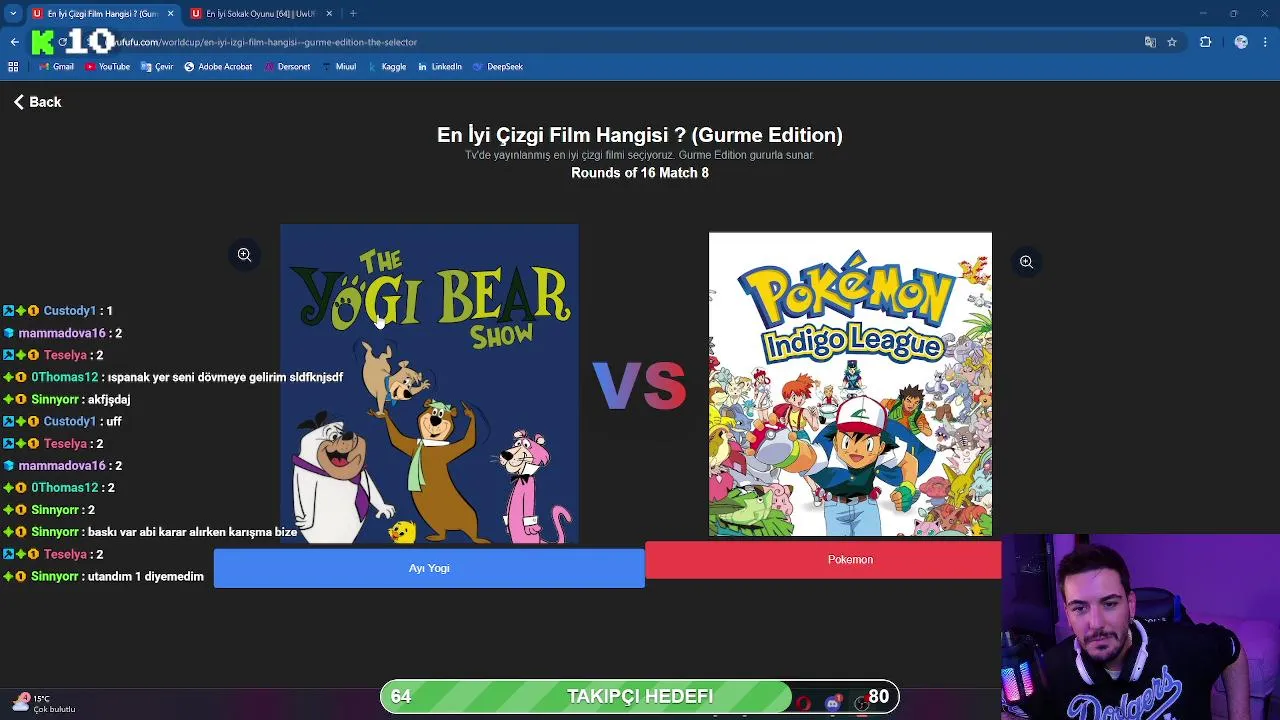Select the Pokemon Indigo League poster
The height and width of the screenshot is (720, 1280).
[850, 385]
